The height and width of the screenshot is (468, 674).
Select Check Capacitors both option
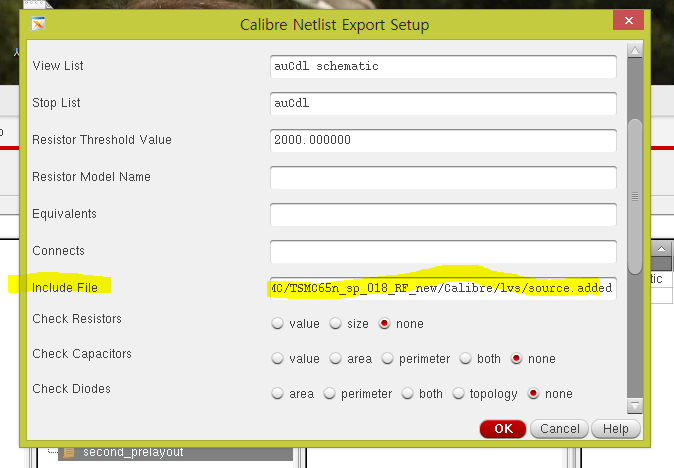(x=466, y=358)
